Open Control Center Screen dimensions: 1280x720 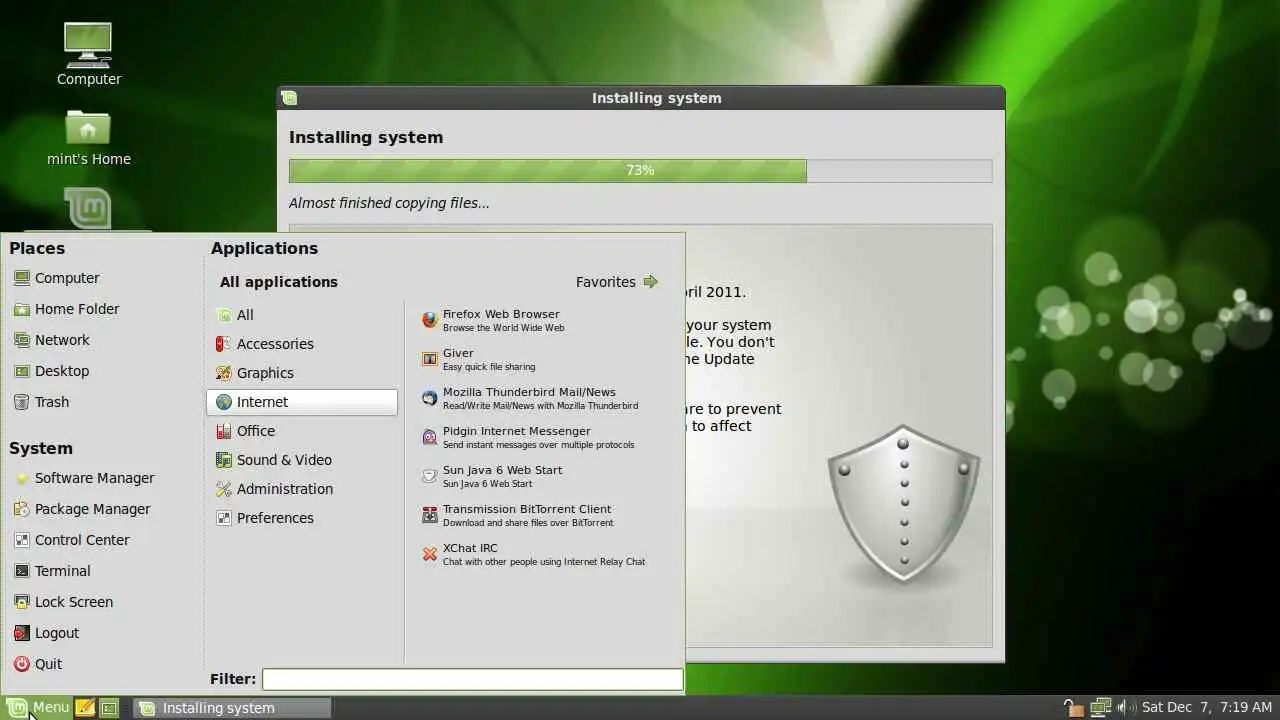point(71,540)
